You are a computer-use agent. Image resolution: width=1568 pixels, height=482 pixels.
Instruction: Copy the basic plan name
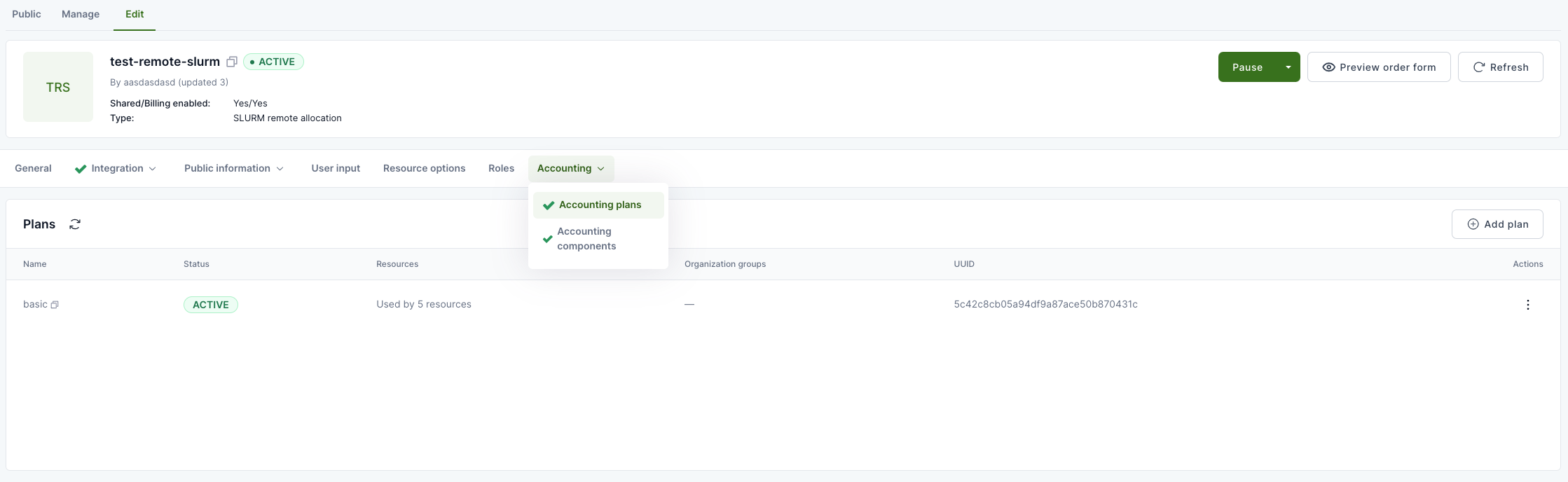55,305
